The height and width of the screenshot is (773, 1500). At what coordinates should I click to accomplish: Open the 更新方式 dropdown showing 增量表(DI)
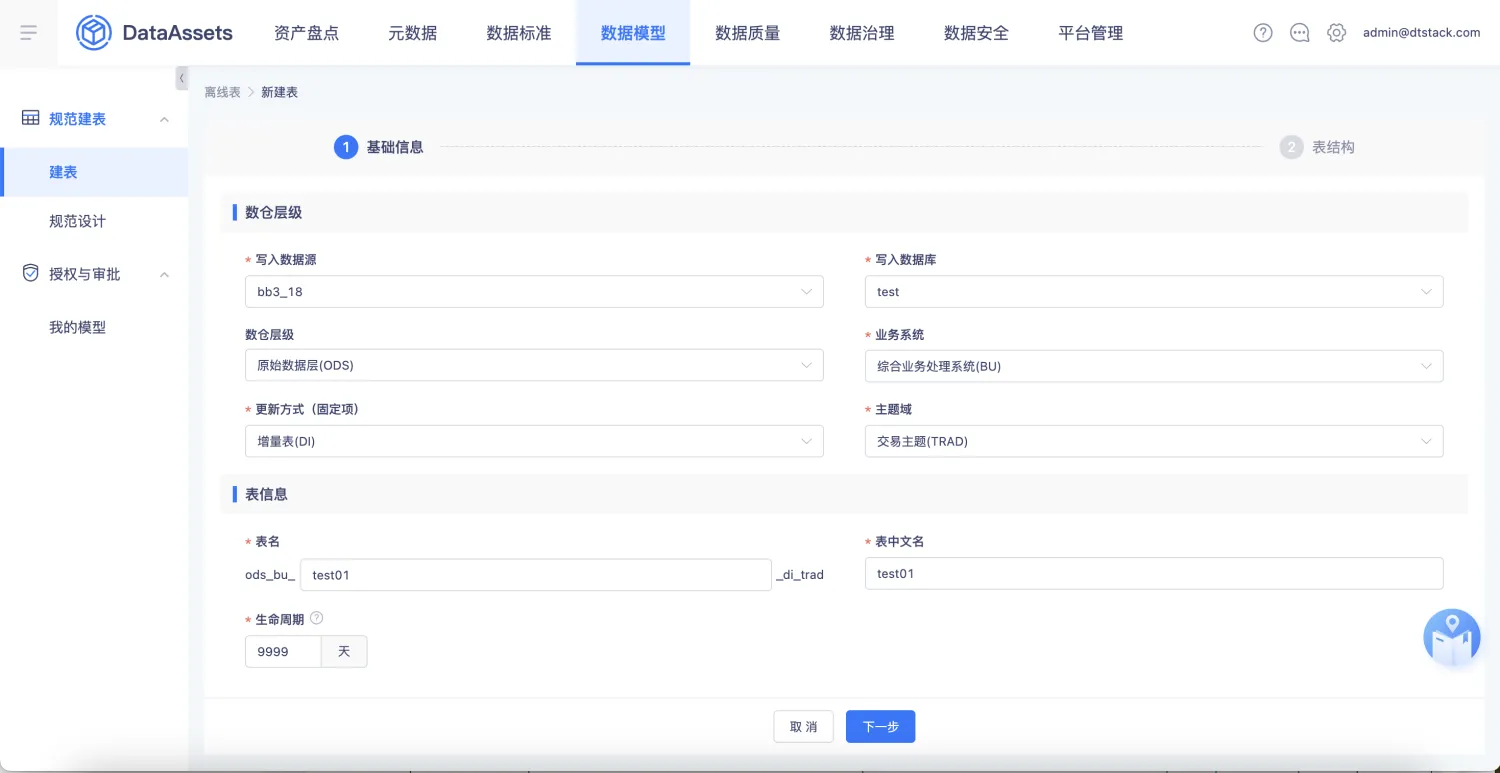(x=534, y=441)
